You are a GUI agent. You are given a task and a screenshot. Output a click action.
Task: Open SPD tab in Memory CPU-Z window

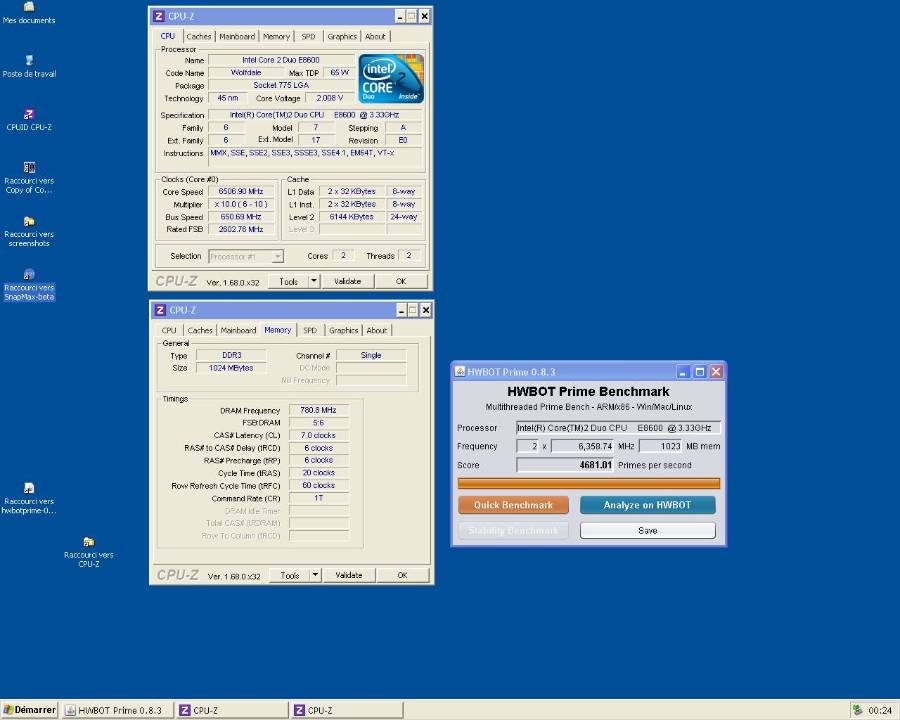click(310, 330)
